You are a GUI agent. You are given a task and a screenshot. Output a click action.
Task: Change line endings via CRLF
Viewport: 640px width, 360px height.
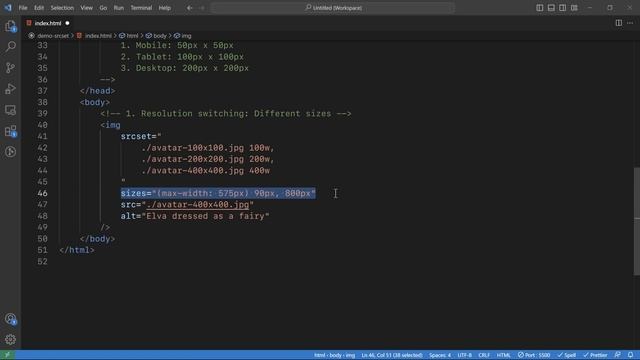tap(484, 355)
